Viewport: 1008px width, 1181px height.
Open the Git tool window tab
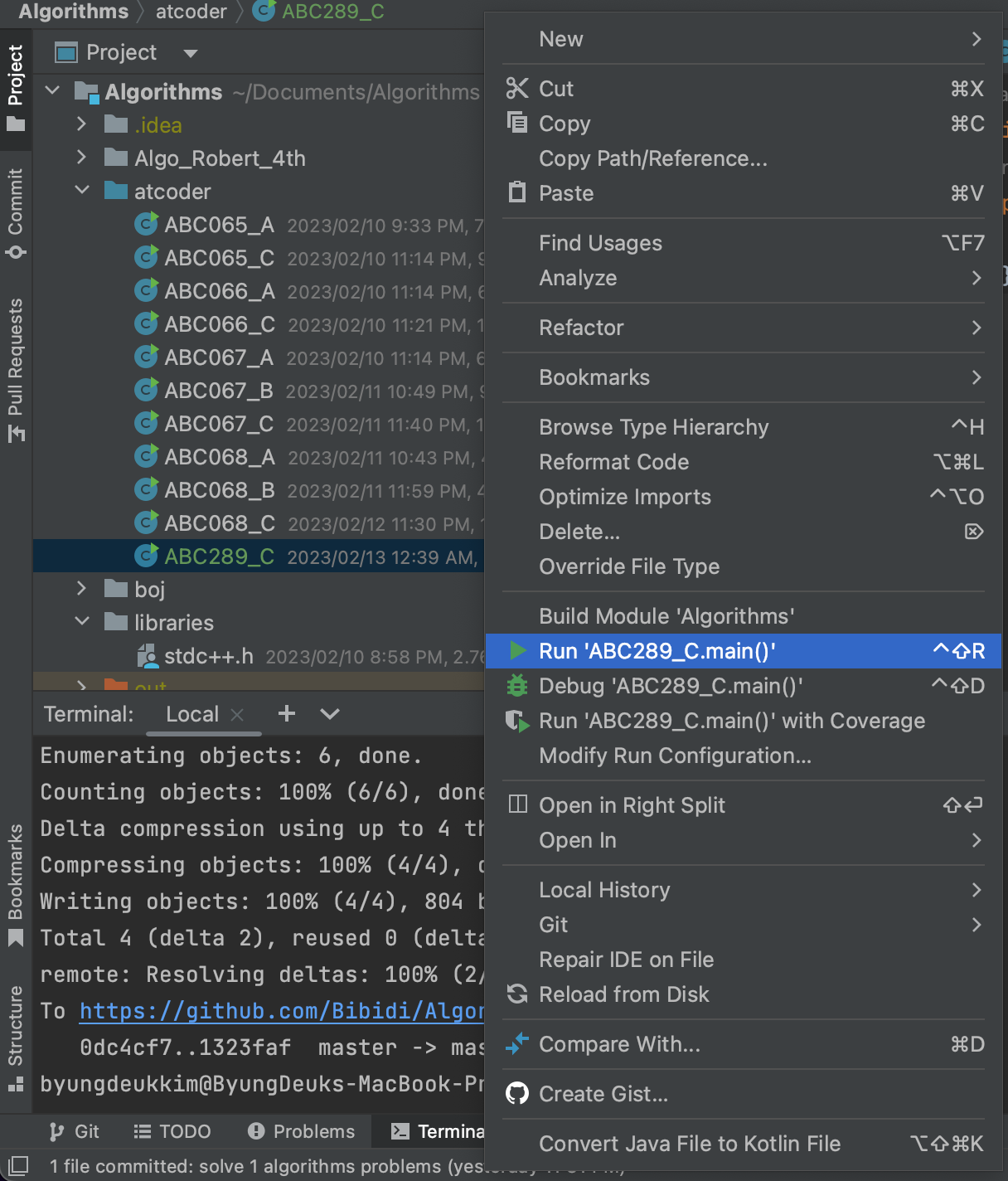[x=74, y=1131]
